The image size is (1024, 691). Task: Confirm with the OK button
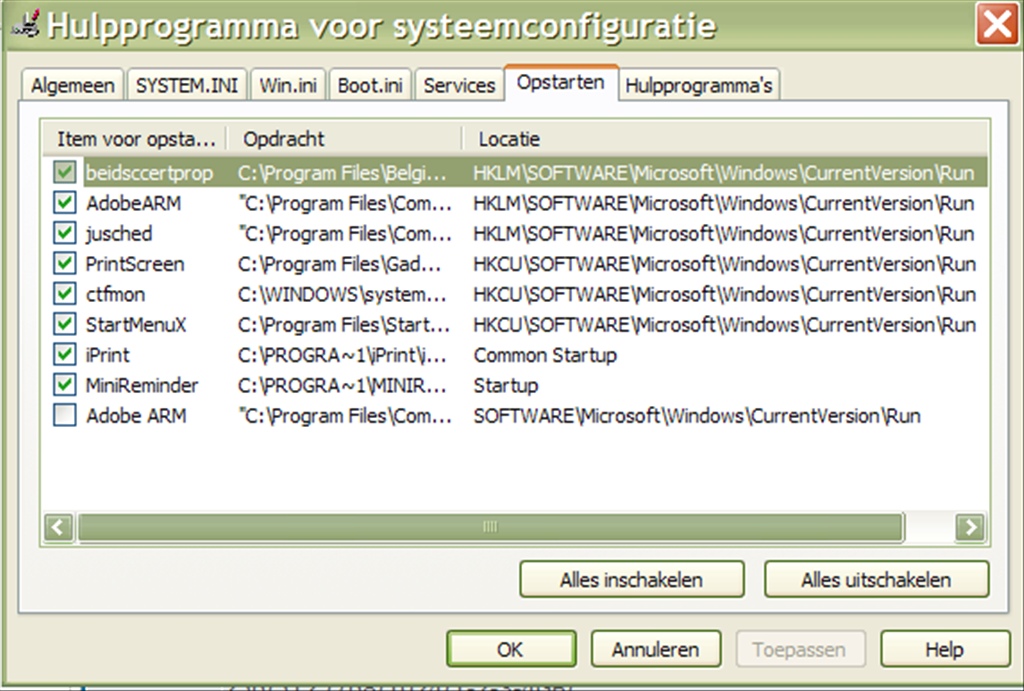510,649
